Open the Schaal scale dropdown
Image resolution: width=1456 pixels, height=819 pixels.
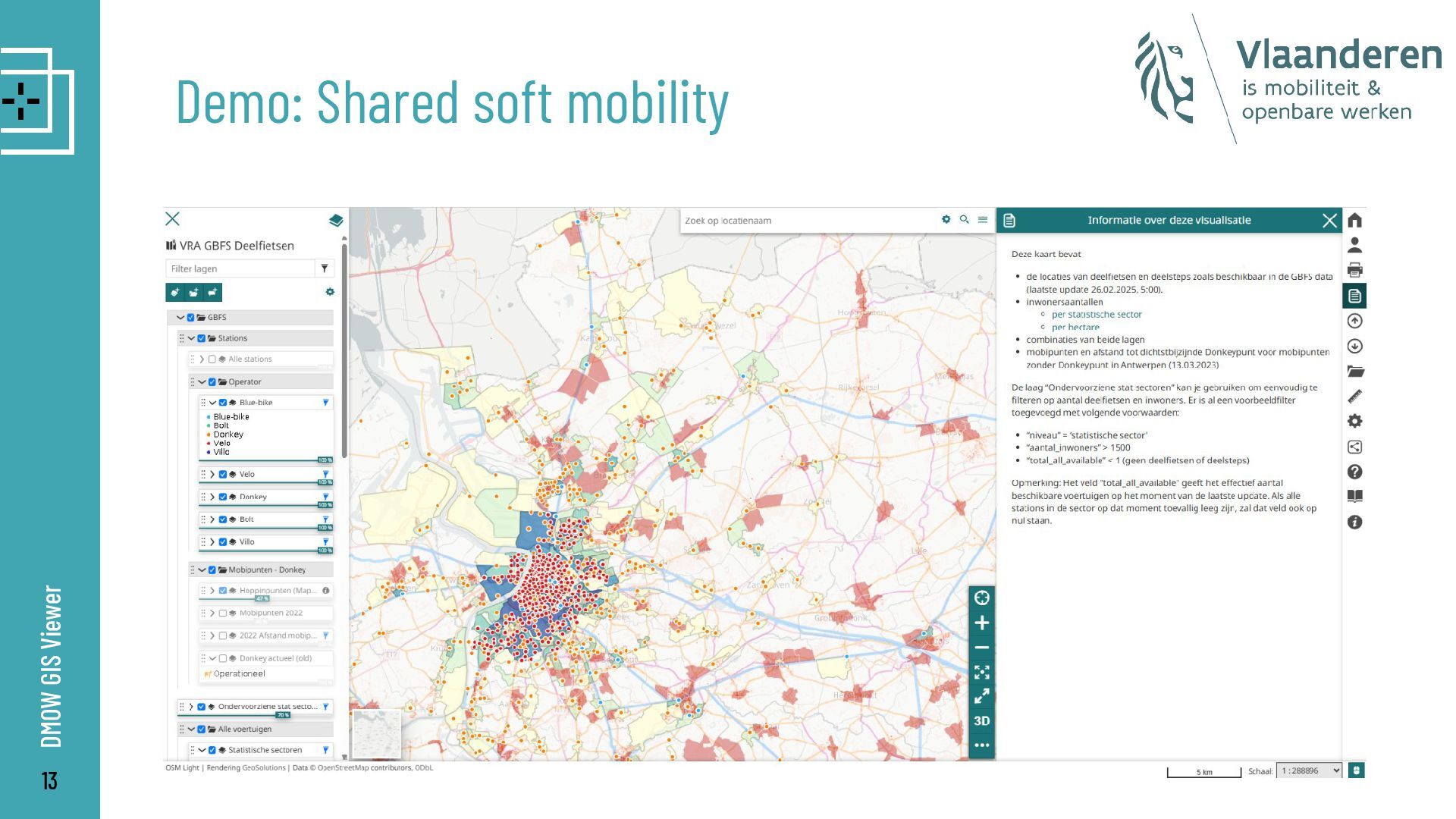click(x=1309, y=770)
